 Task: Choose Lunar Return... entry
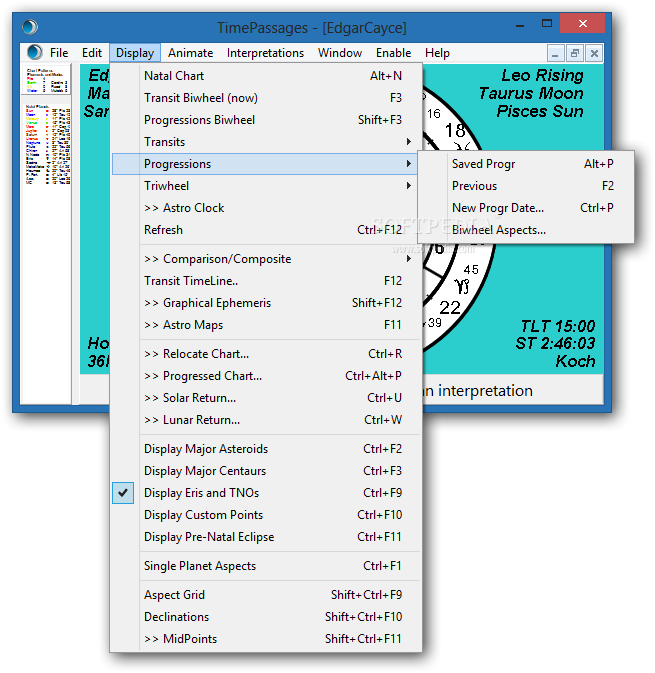(266, 420)
